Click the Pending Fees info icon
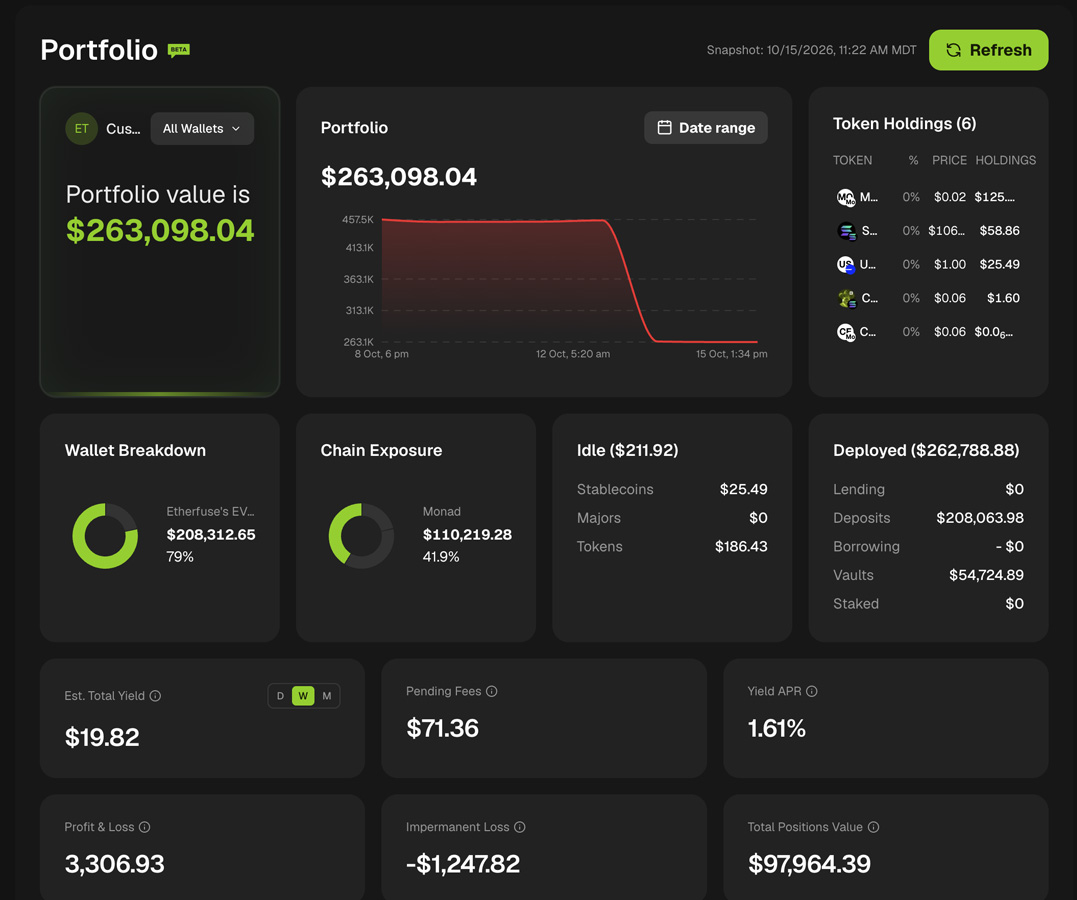The width and height of the screenshot is (1077, 900). click(492, 691)
